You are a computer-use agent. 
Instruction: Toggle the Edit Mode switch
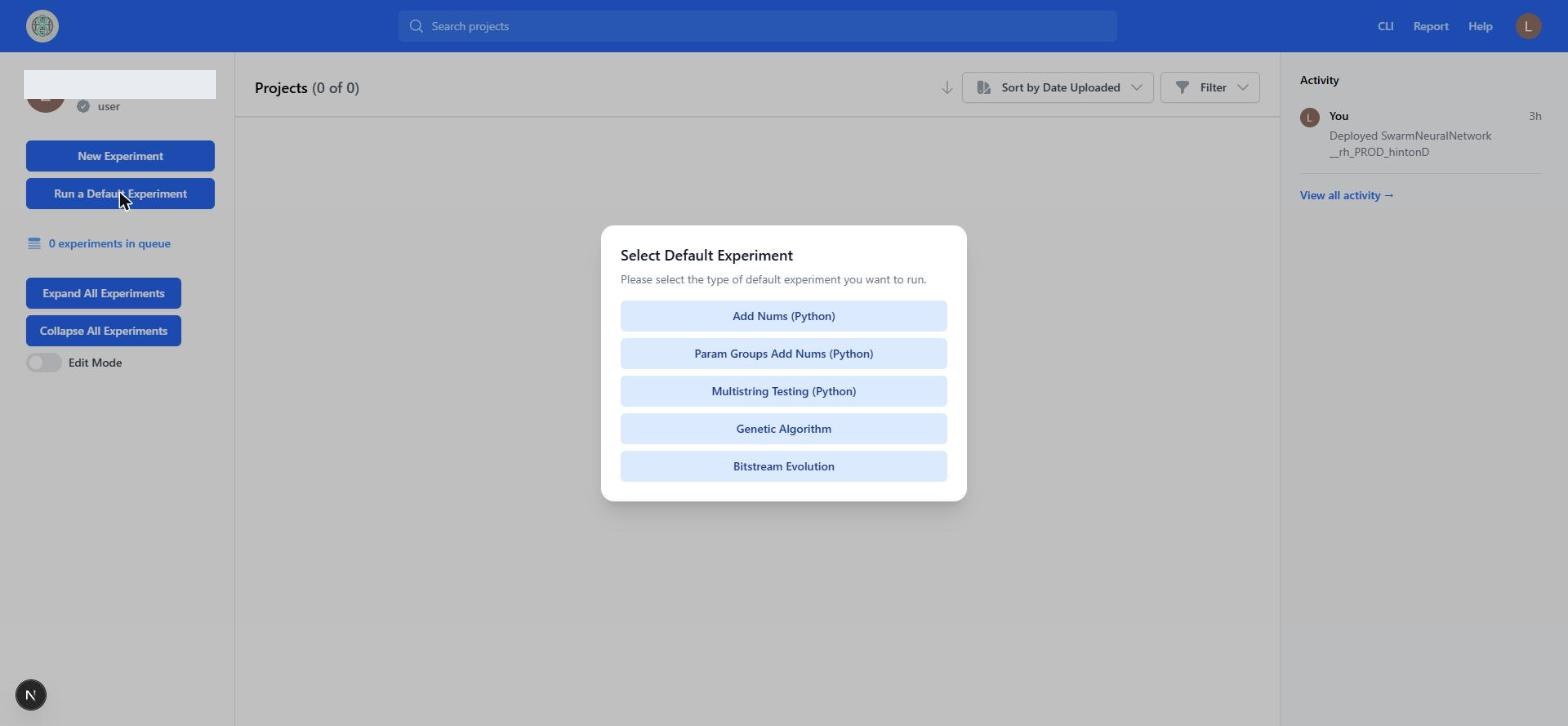coord(44,363)
